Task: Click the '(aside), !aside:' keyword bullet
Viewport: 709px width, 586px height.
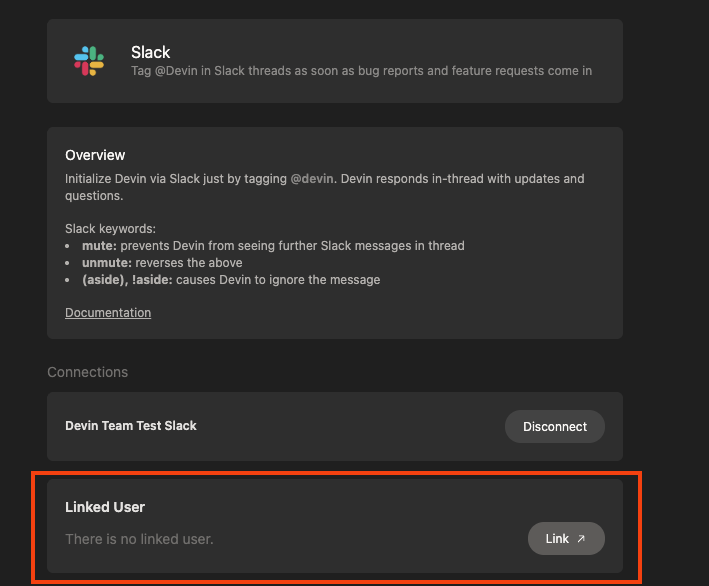Action: [x=127, y=280]
